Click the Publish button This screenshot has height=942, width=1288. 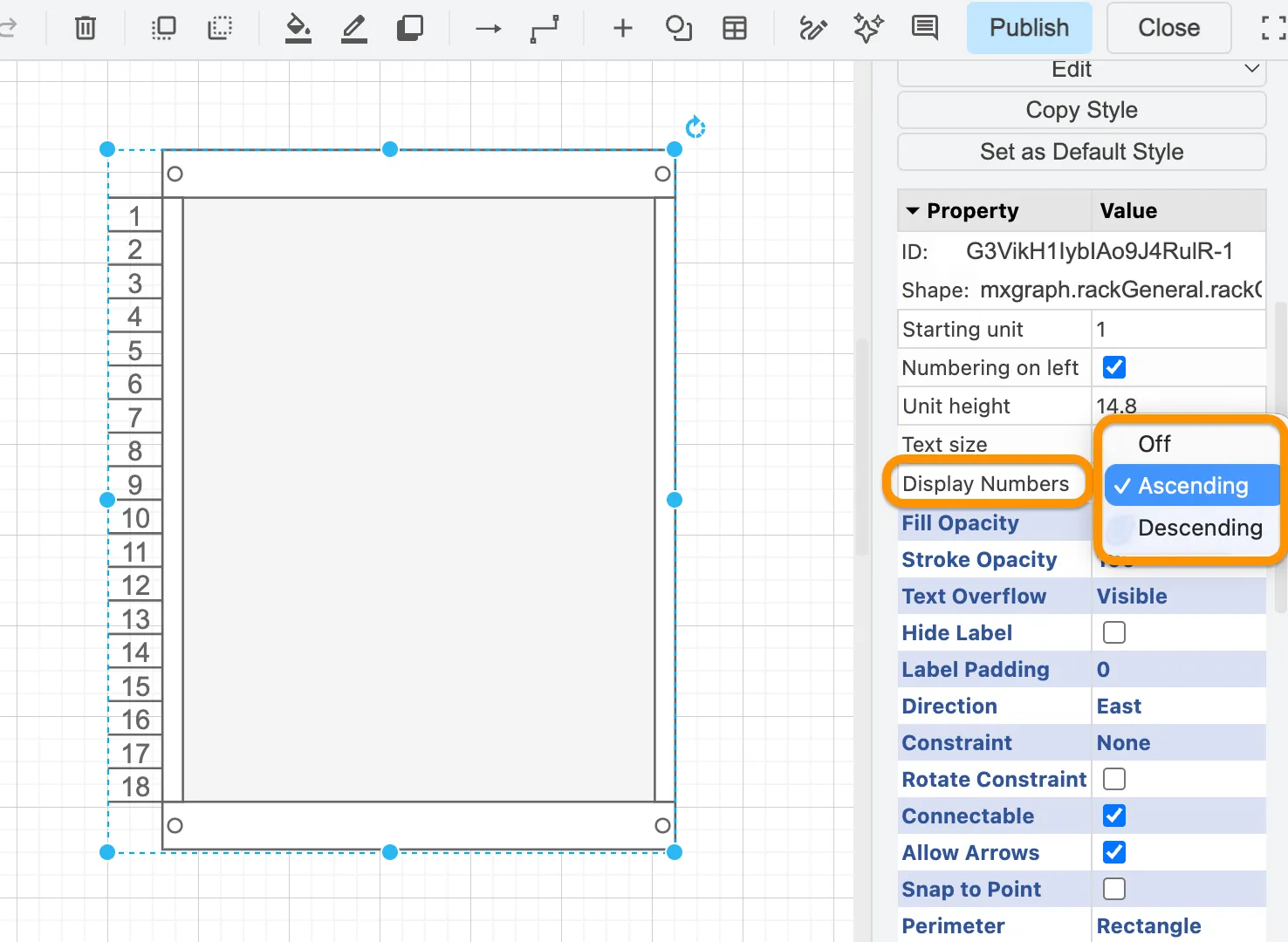1029,28
